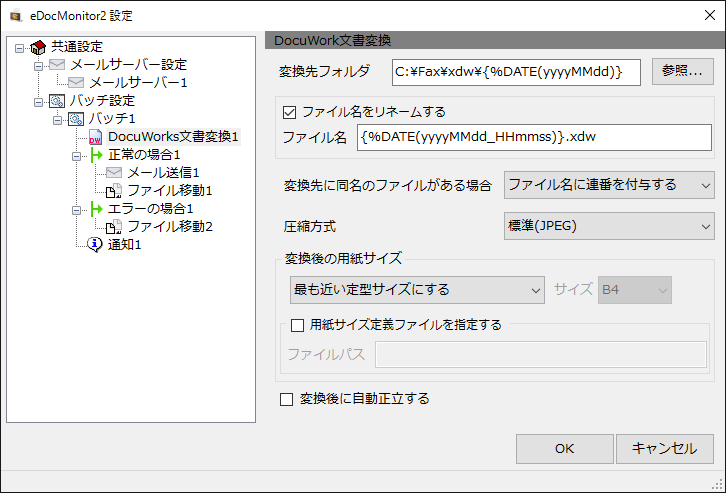Select エラーの場合1 in the tree
The height and width of the screenshot is (493, 726).
tap(150, 209)
